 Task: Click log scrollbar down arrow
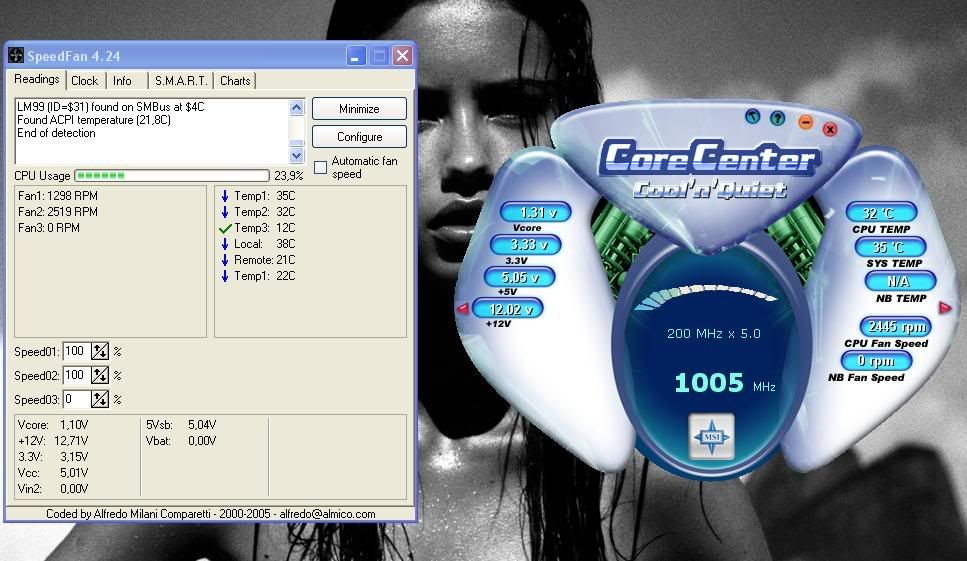pyautogui.click(x=297, y=155)
